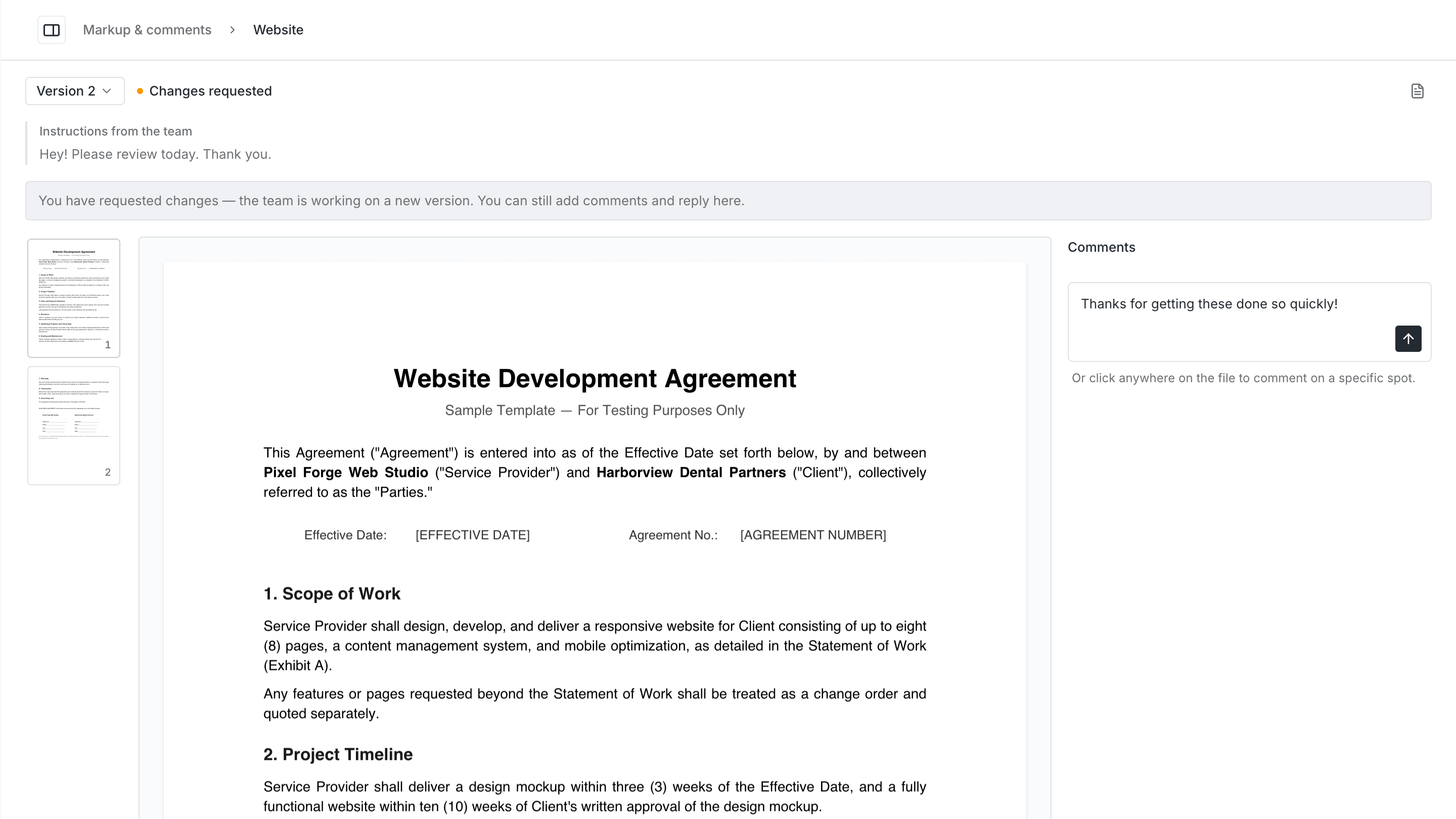The image size is (1456, 819).
Task: Click the Instructions from the team label
Action: click(116, 131)
